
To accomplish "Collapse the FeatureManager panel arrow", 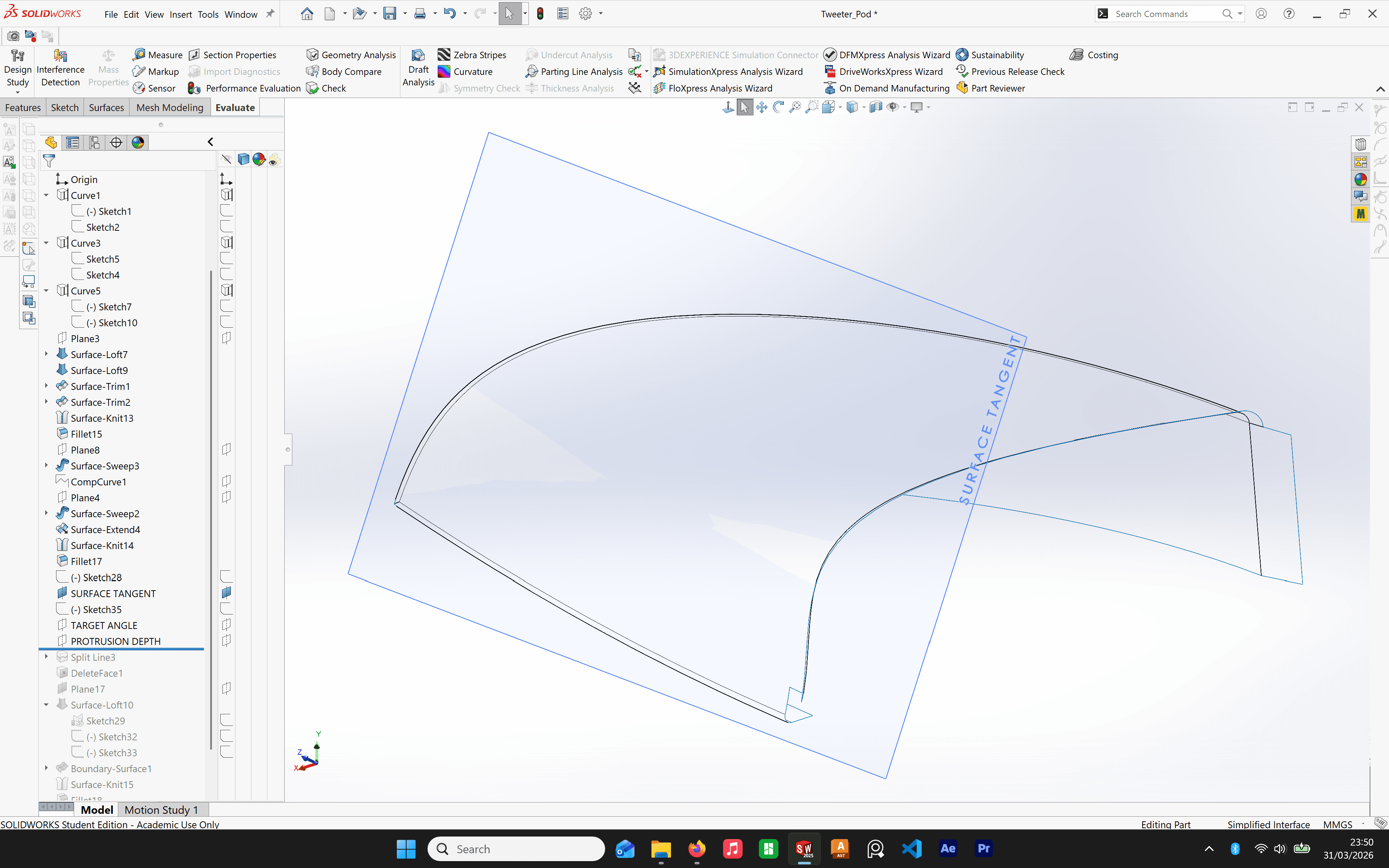I will pyautogui.click(x=211, y=142).
